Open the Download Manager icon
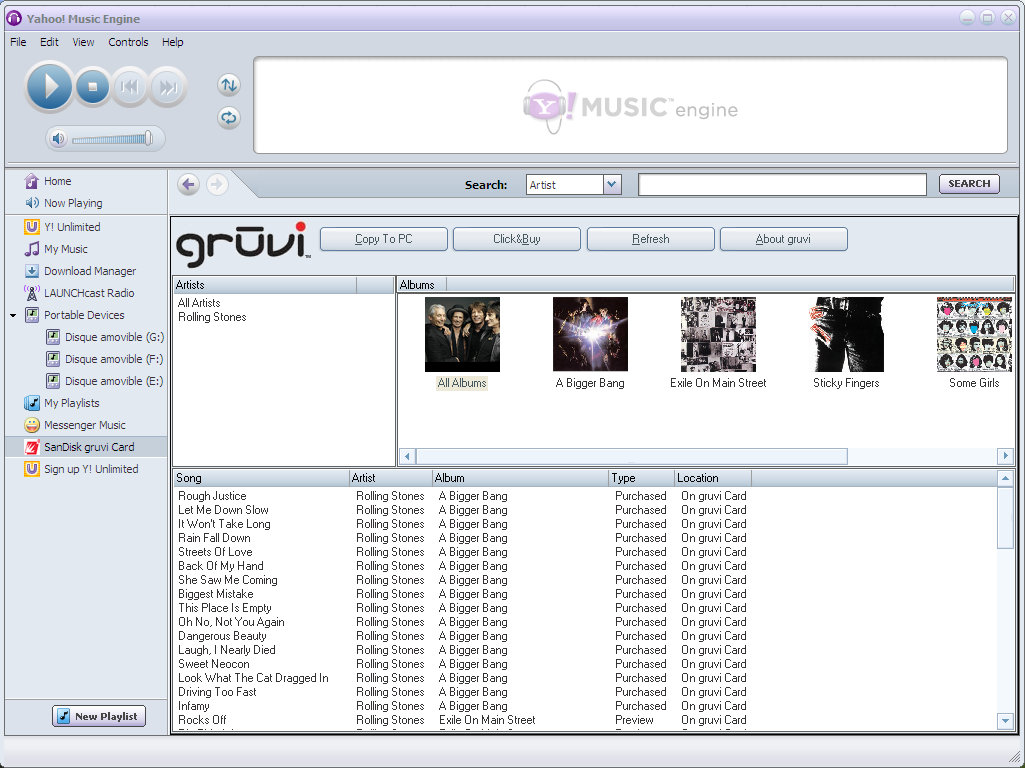The height and width of the screenshot is (768, 1025). coord(31,271)
